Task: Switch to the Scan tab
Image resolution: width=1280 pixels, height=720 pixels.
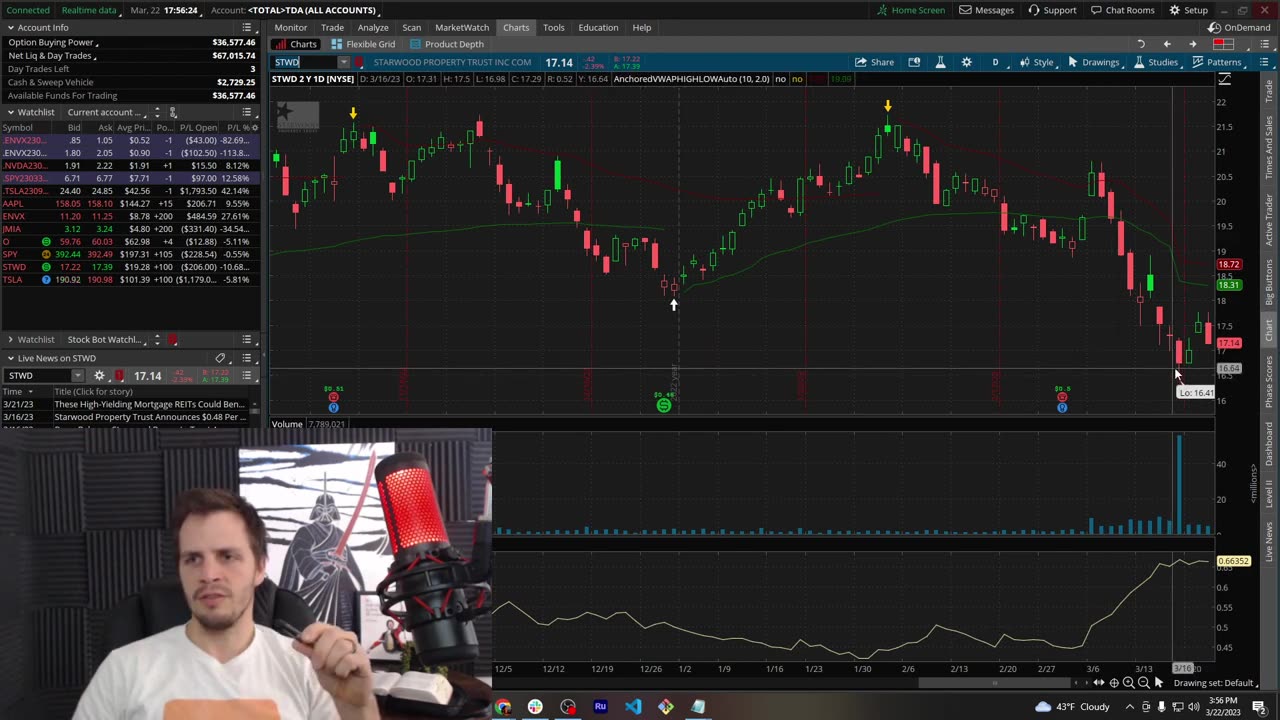Action: pos(411,27)
